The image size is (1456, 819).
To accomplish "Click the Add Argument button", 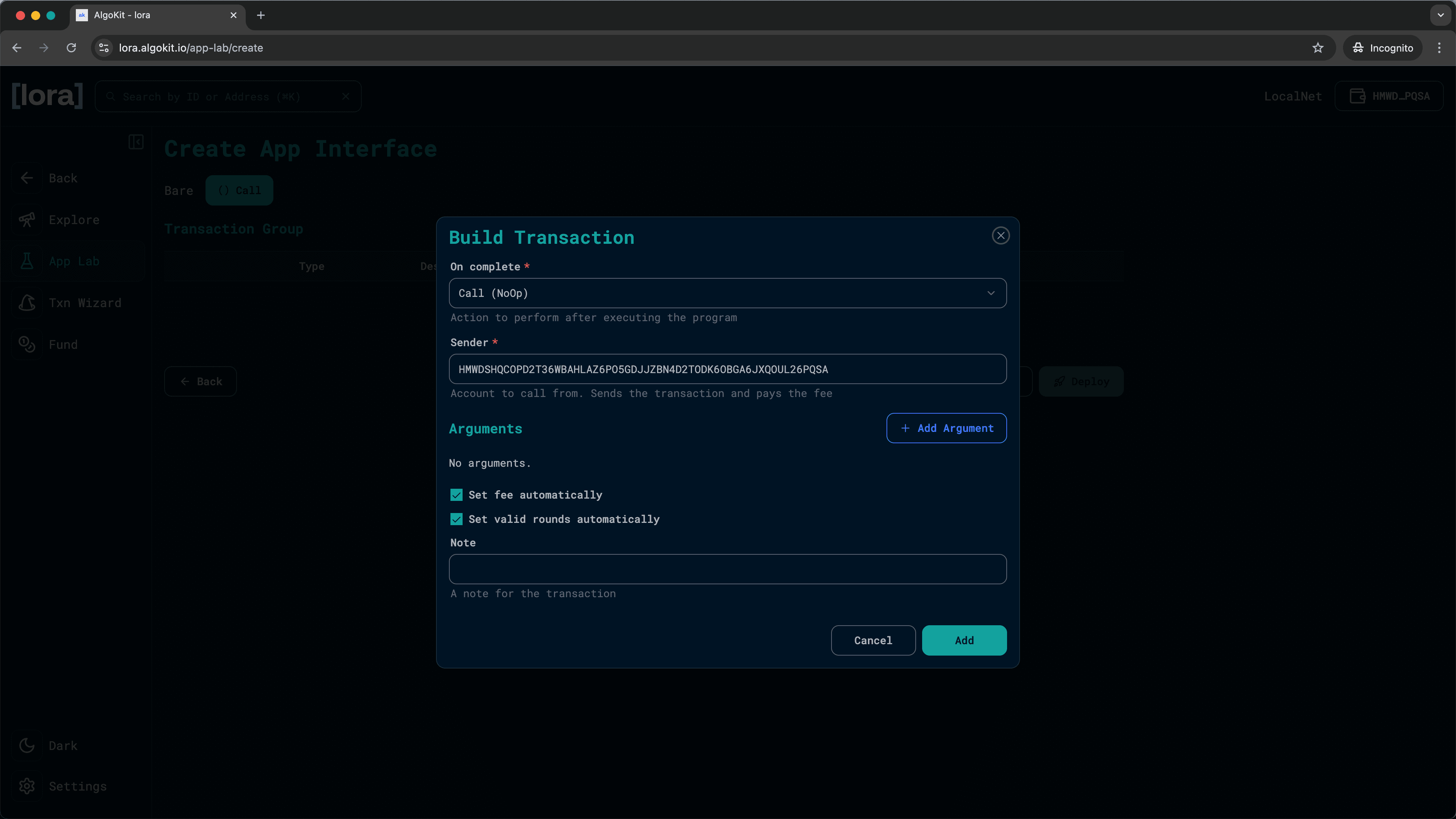I will [946, 428].
